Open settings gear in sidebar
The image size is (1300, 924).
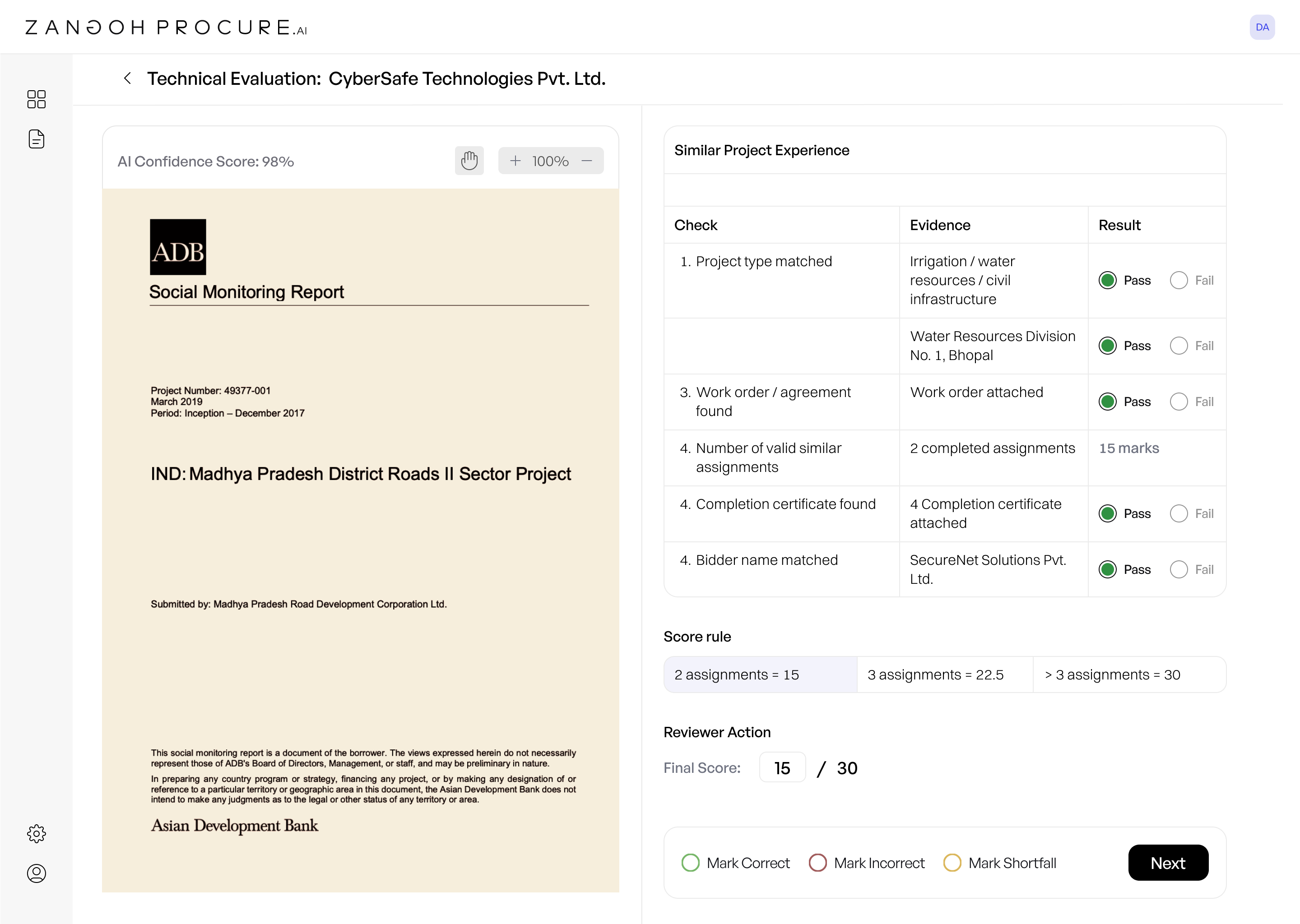point(37,833)
